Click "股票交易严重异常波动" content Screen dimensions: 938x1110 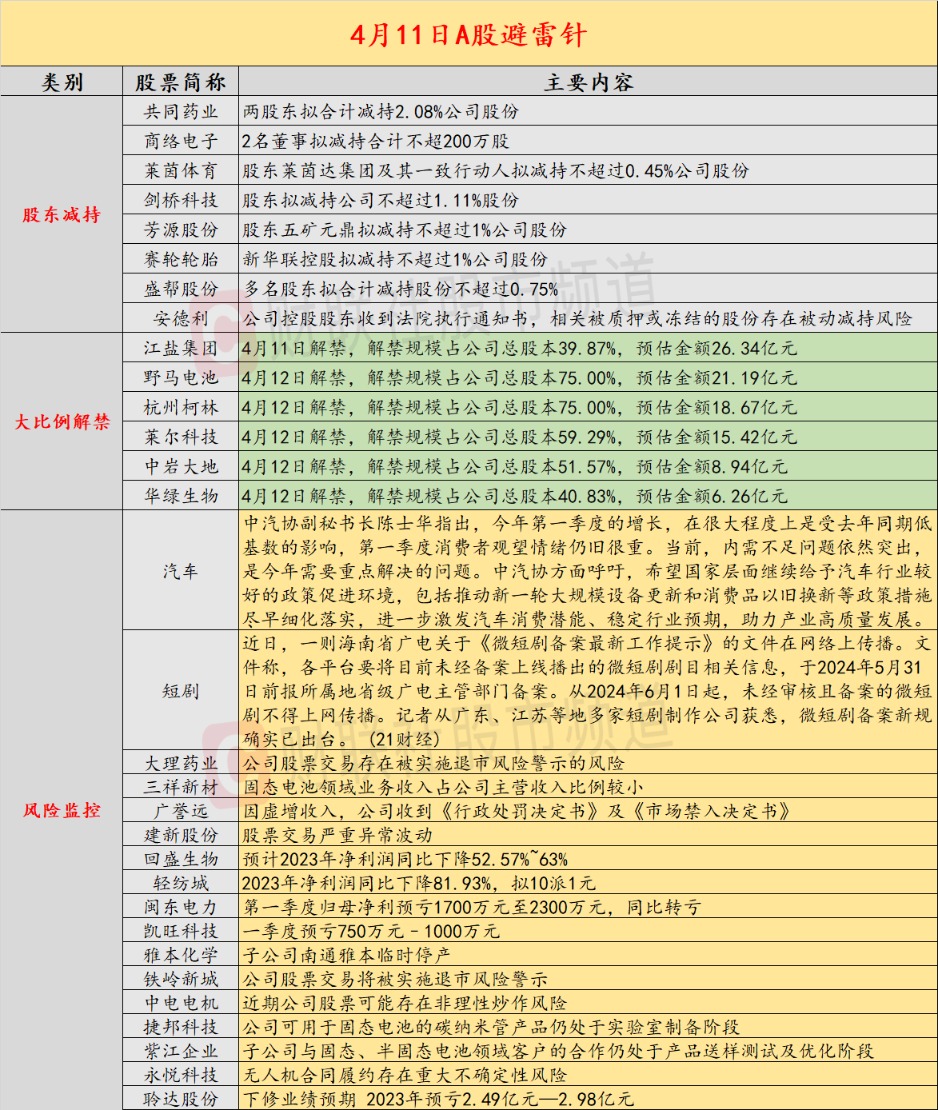tap(337, 835)
